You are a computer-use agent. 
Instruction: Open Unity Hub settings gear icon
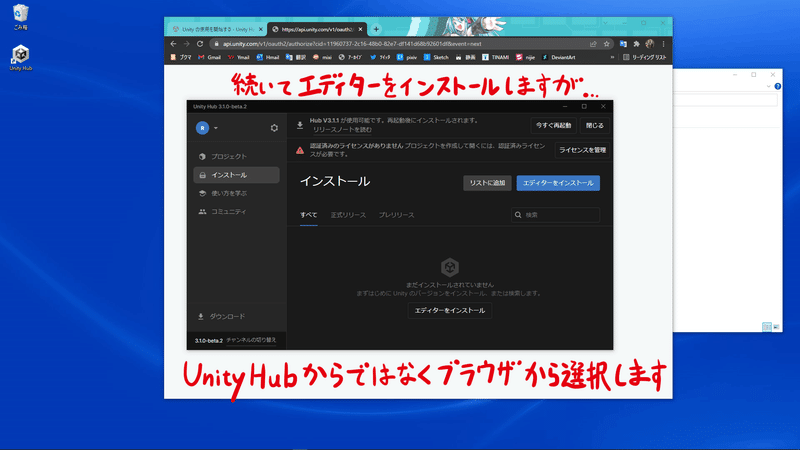(274, 128)
